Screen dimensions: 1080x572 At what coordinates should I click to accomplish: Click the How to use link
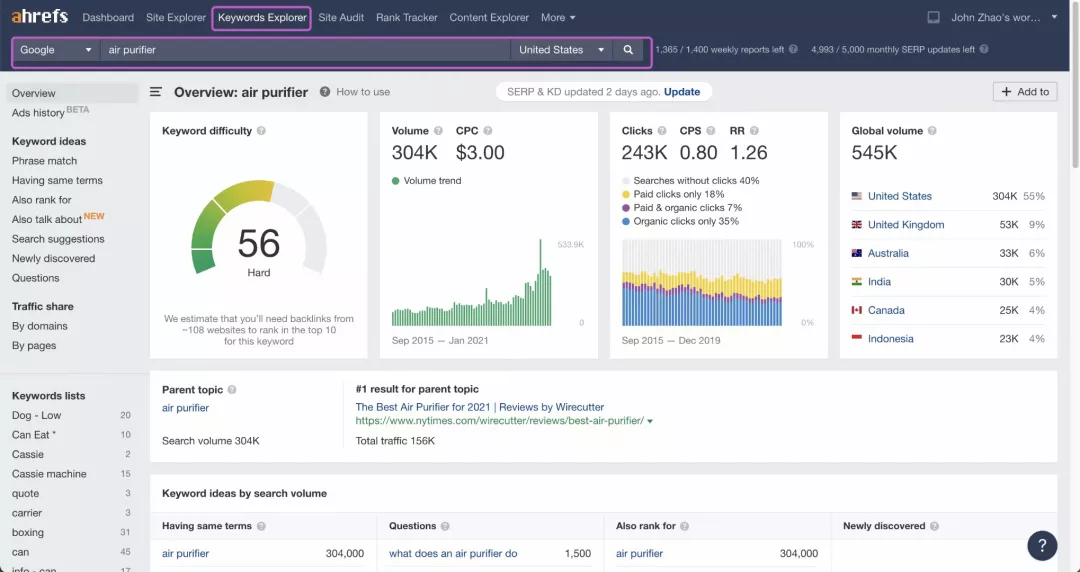[x=363, y=92]
